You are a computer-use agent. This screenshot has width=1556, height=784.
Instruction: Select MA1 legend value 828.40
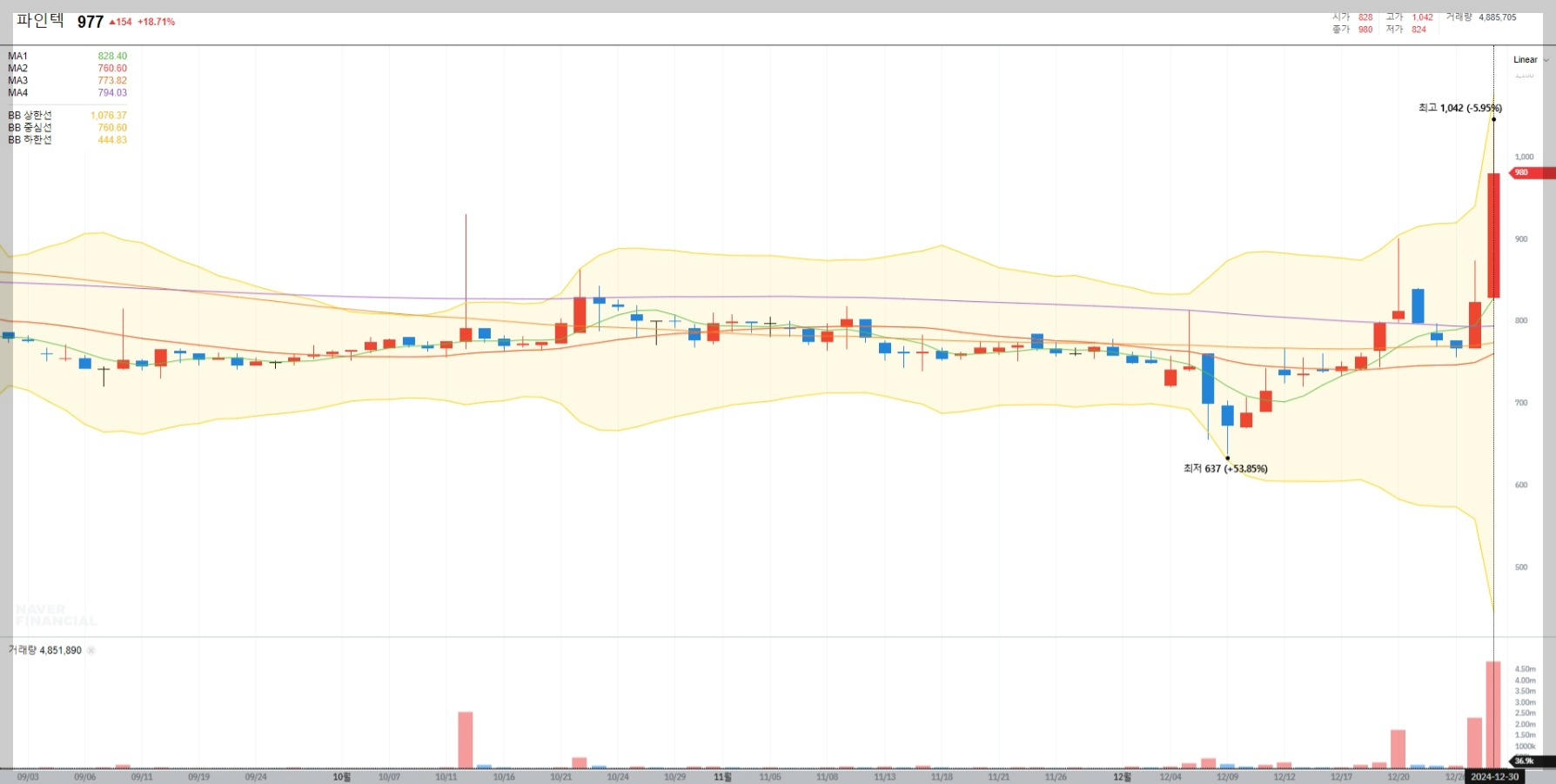coord(112,56)
